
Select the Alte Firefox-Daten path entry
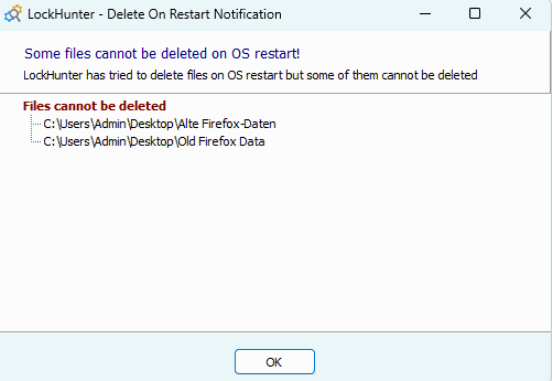point(159,124)
